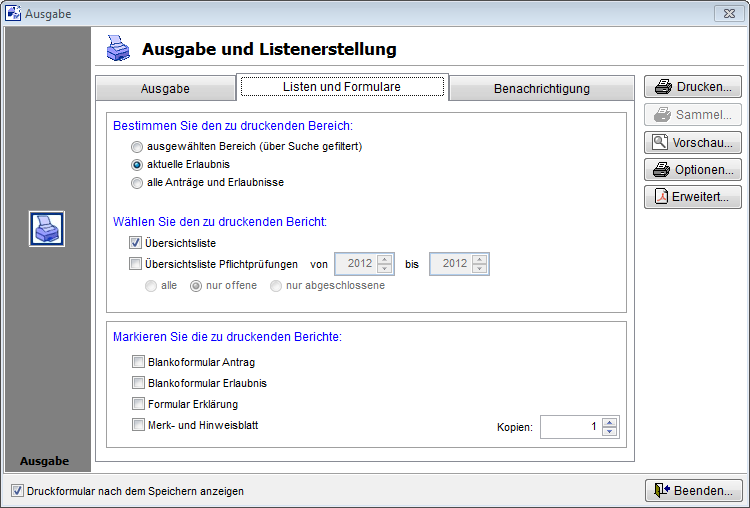
Task: Open the Benachrichtigung tab
Action: [x=541, y=89]
